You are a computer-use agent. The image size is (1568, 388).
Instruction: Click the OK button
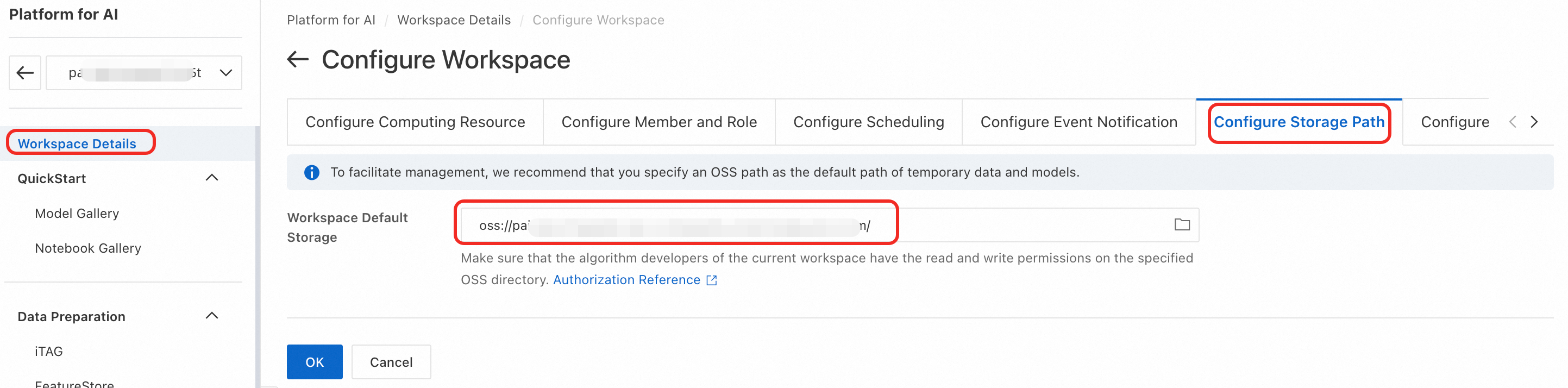tap(314, 362)
